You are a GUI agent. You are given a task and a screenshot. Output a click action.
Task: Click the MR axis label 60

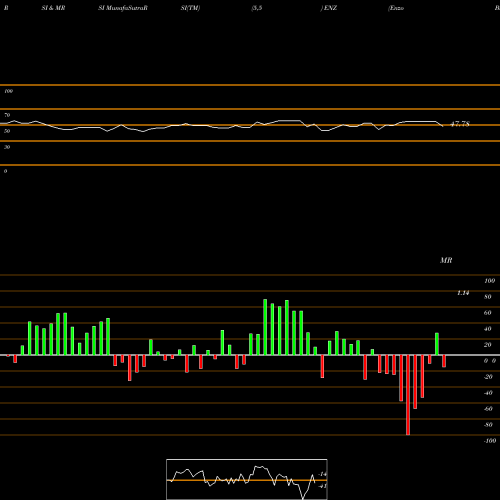(x=488, y=313)
